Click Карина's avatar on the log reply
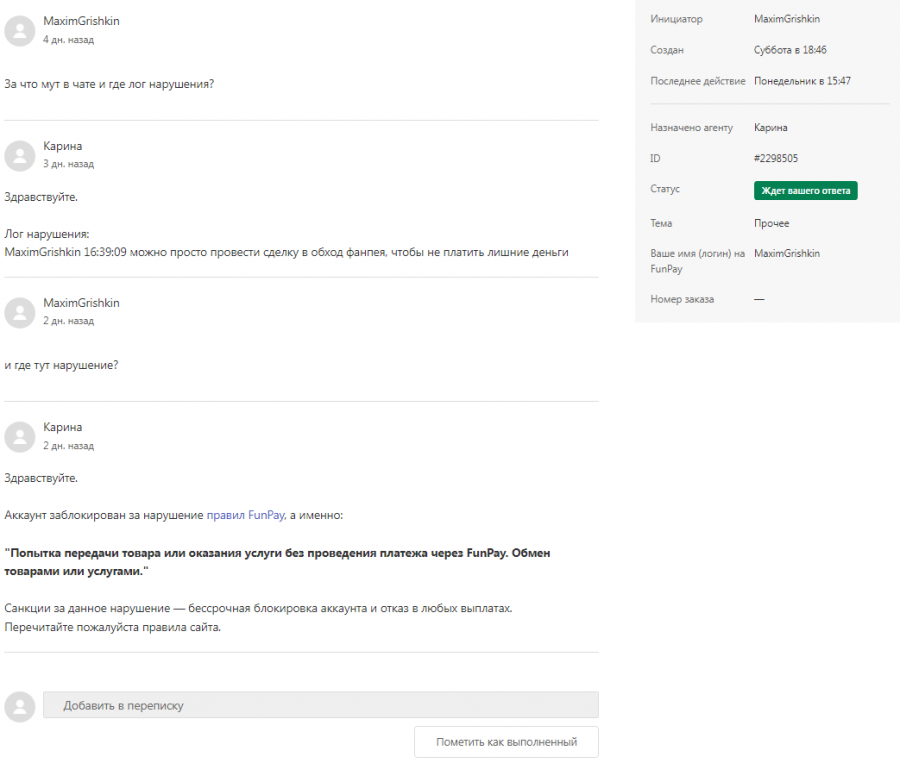The height and width of the screenshot is (763, 900). pos(20,156)
